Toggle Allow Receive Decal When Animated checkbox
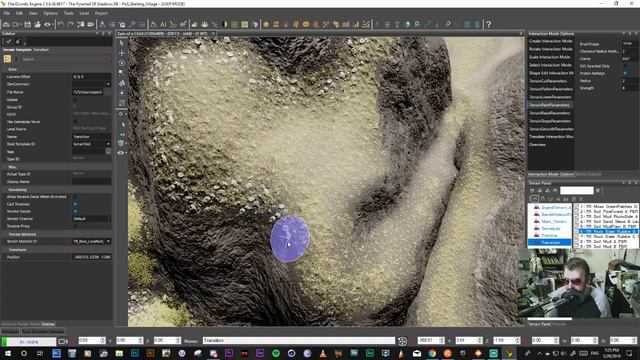Viewport: 640px width, 360px height. pos(75,197)
